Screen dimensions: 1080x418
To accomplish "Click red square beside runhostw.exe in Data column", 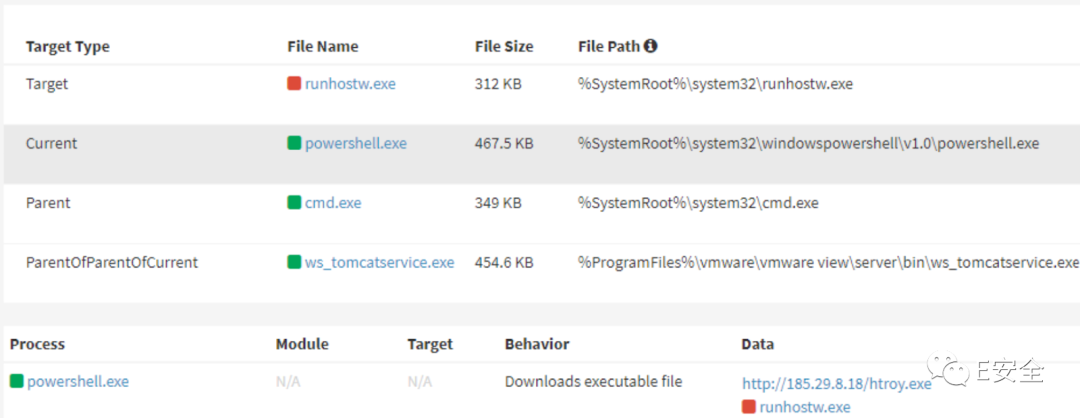I will pyautogui.click(x=749, y=407).
